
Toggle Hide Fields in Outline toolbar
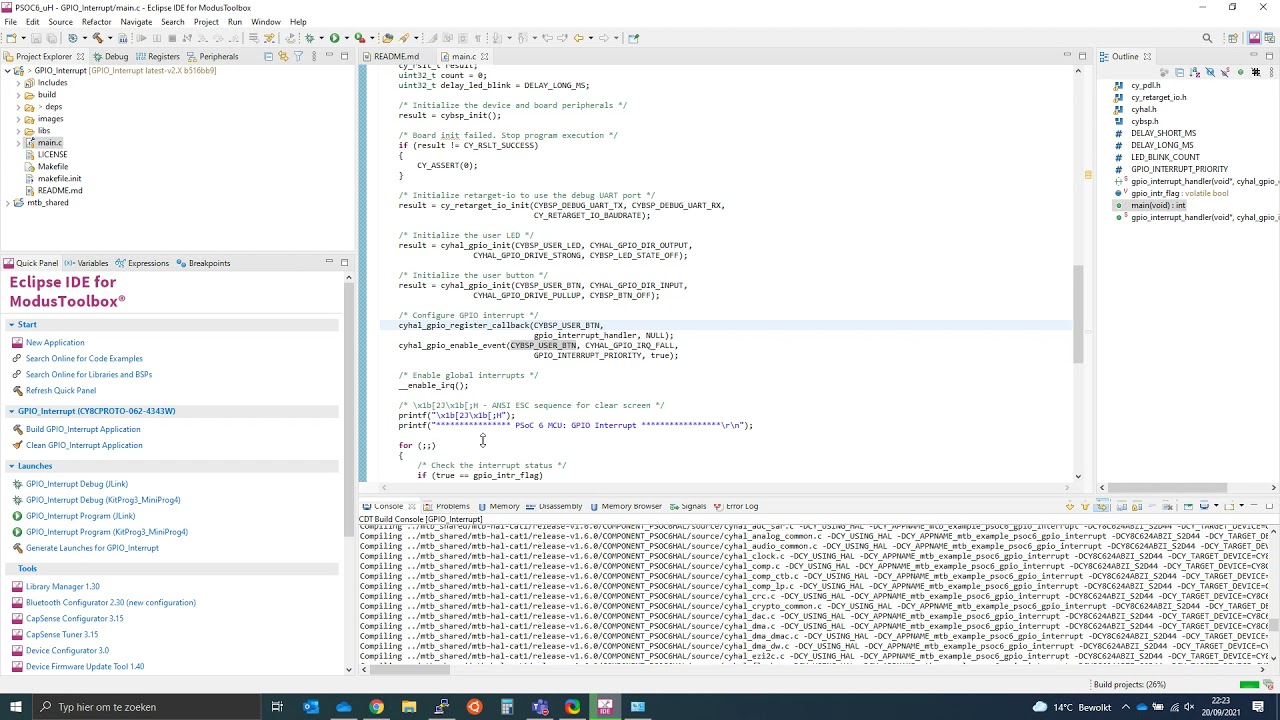1210,72
